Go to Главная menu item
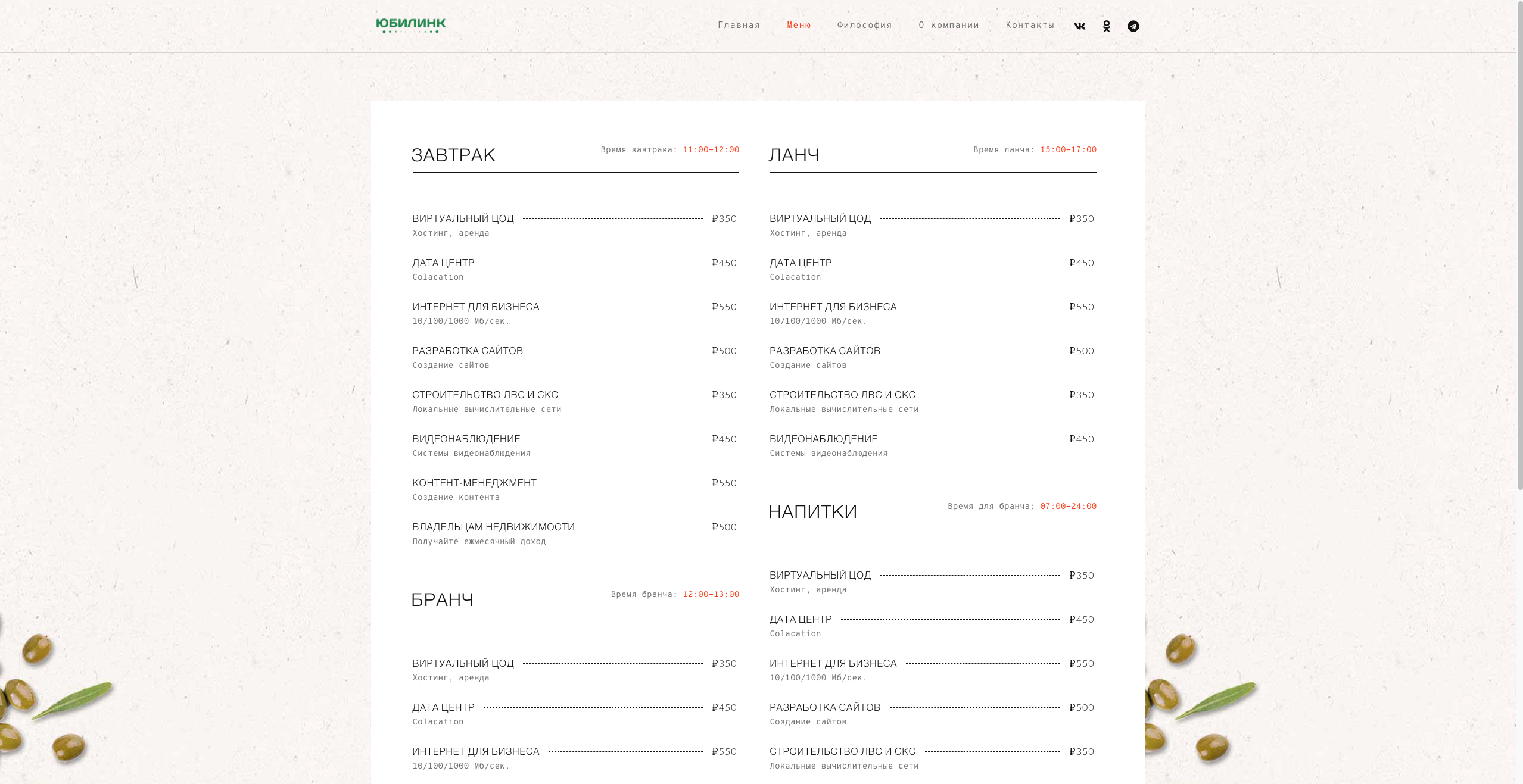 click(739, 25)
